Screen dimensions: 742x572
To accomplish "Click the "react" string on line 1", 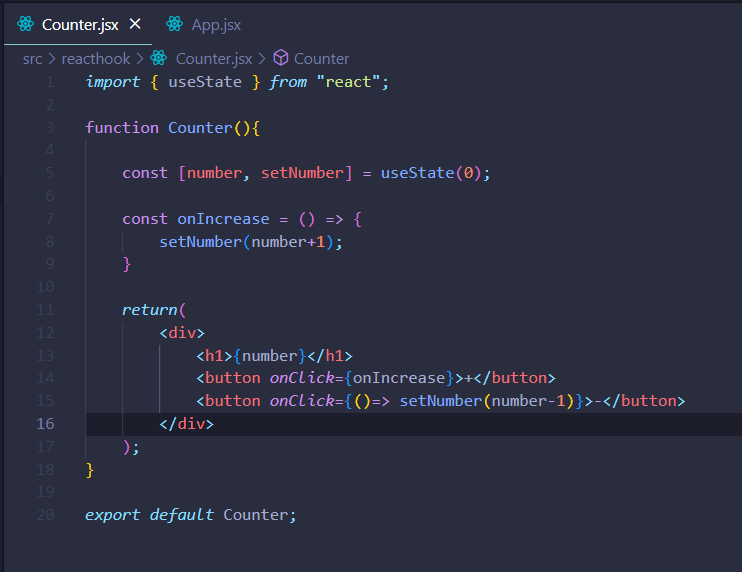I will [348, 82].
